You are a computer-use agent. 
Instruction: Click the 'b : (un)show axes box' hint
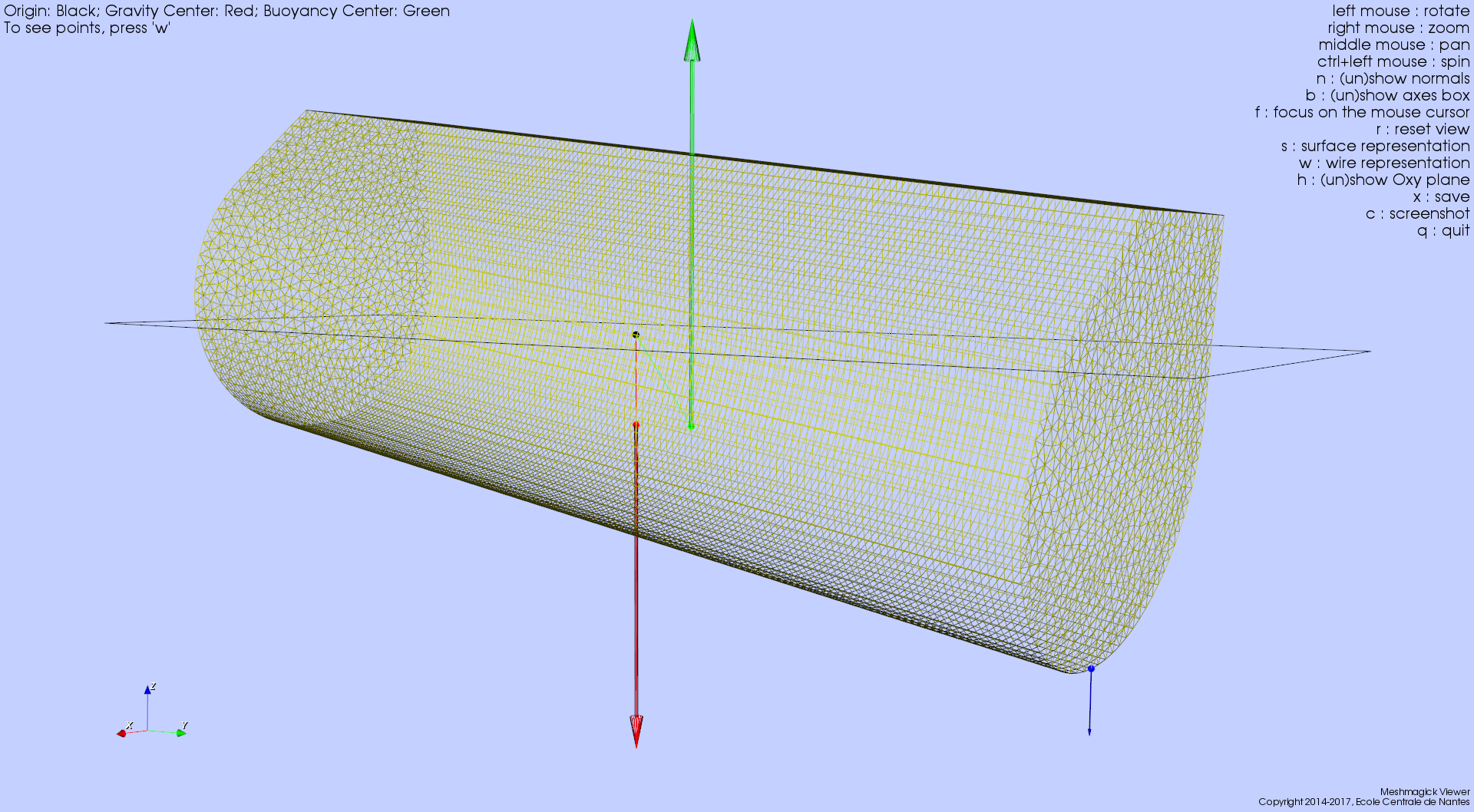click(x=1386, y=96)
